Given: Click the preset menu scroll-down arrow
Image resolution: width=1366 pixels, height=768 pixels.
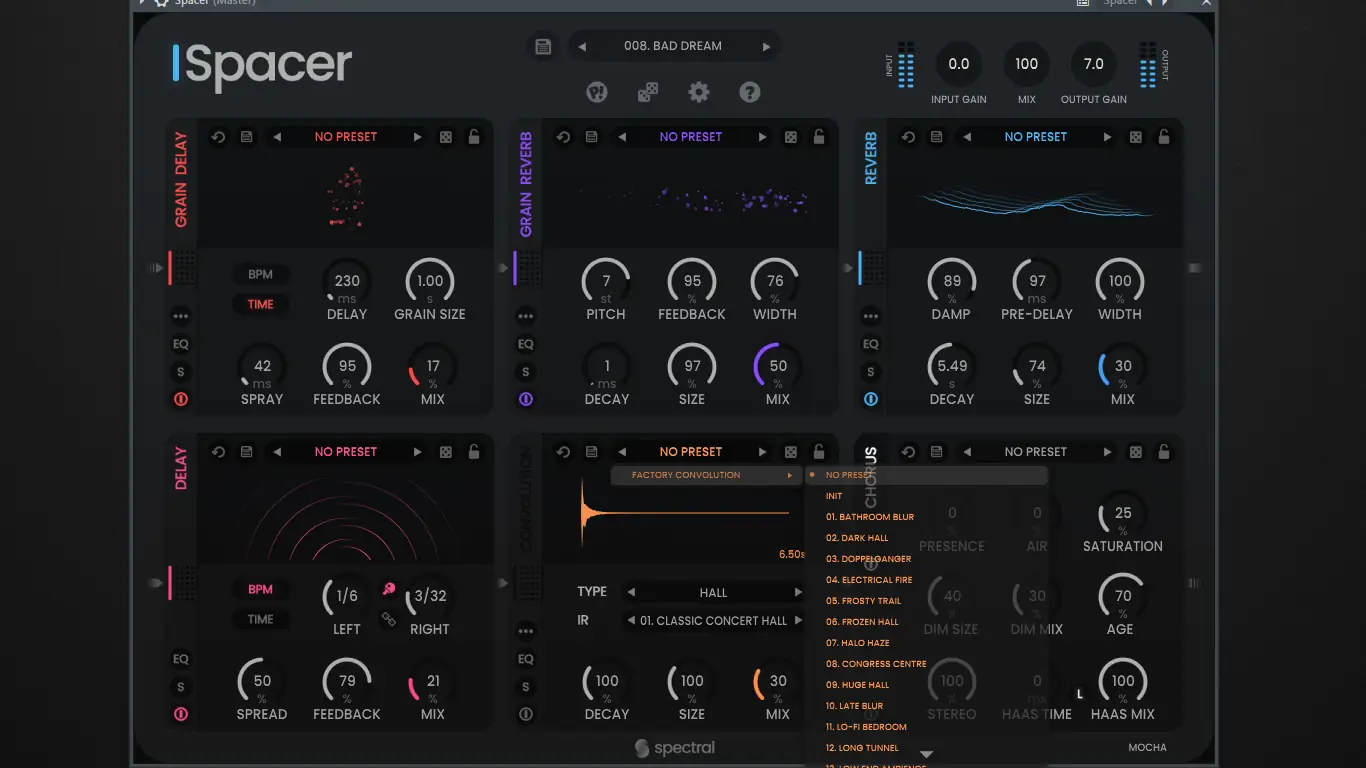Looking at the screenshot, I should 926,755.
